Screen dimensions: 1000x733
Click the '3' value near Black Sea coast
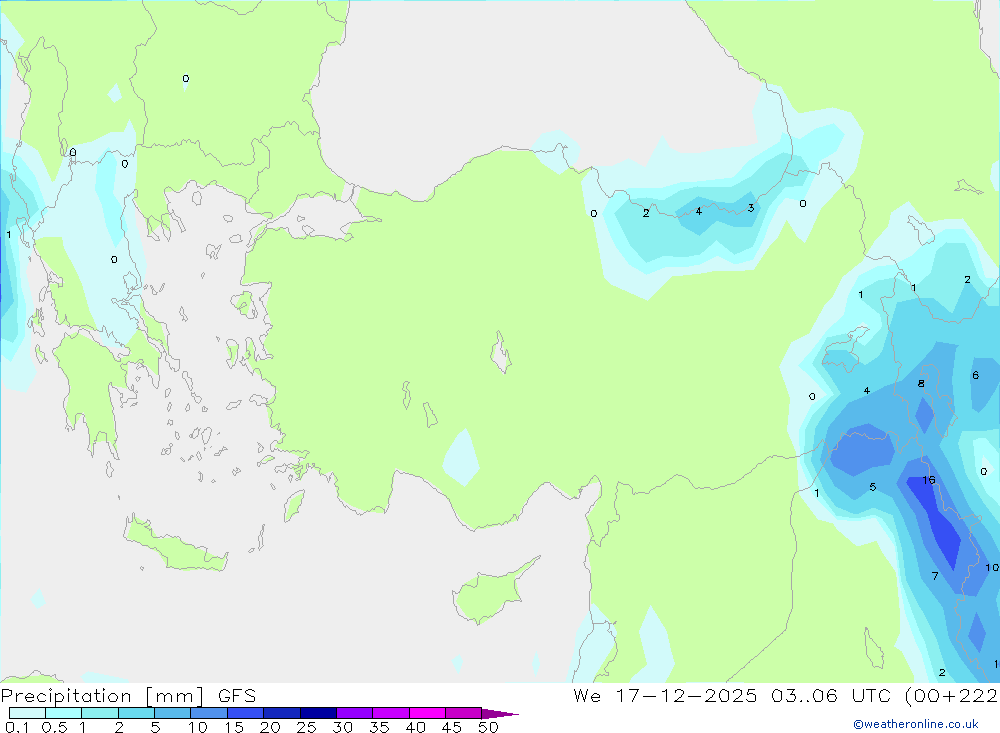point(751,208)
